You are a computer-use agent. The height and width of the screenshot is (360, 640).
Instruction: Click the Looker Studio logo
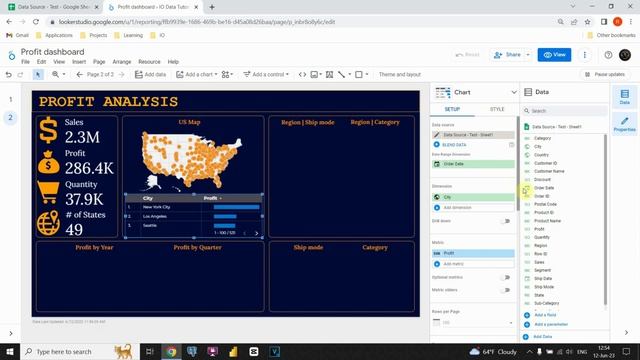tap(11, 56)
